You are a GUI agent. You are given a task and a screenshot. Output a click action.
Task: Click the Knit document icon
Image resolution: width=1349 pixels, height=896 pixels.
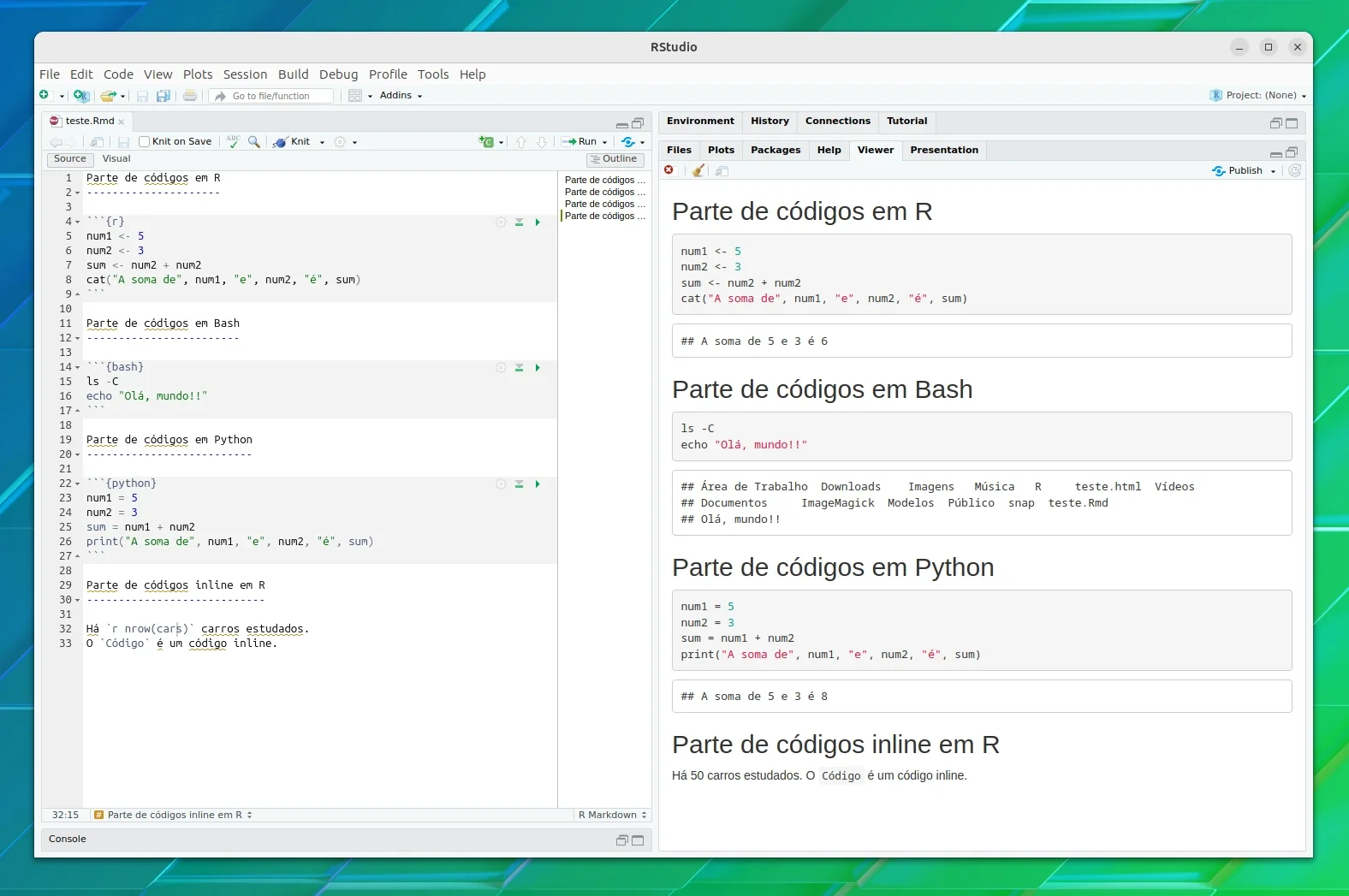[x=280, y=142]
